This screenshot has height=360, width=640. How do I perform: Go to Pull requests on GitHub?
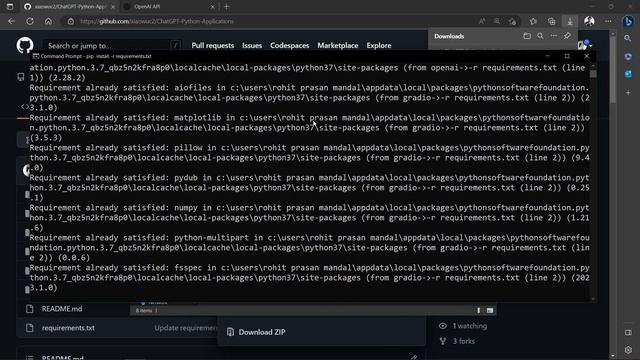click(x=213, y=45)
